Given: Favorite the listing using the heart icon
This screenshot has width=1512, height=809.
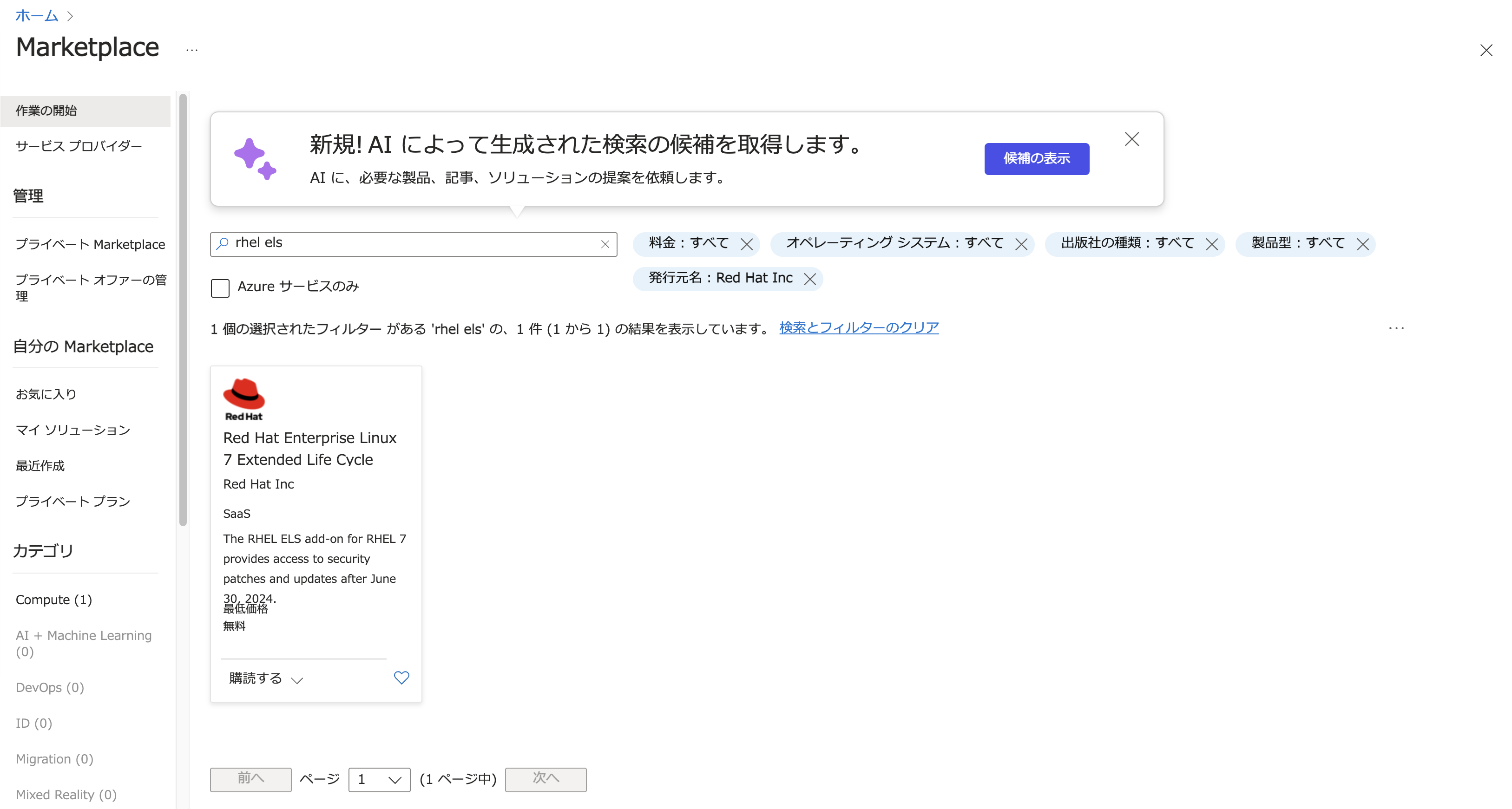Looking at the screenshot, I should coord(401,678).
